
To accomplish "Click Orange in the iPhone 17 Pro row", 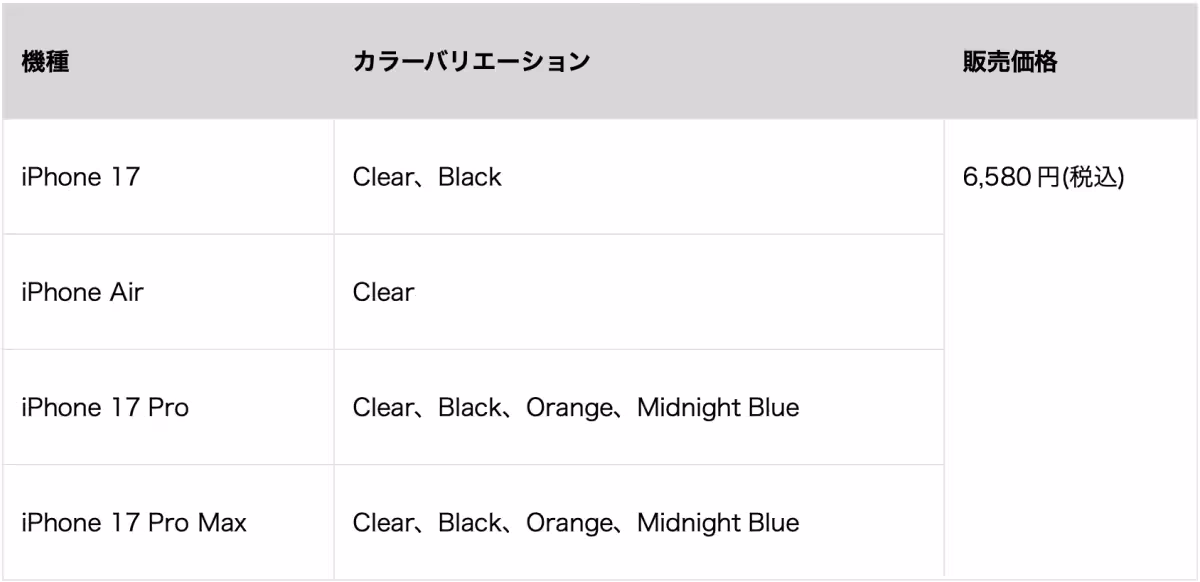I will (x=567, y=408).
